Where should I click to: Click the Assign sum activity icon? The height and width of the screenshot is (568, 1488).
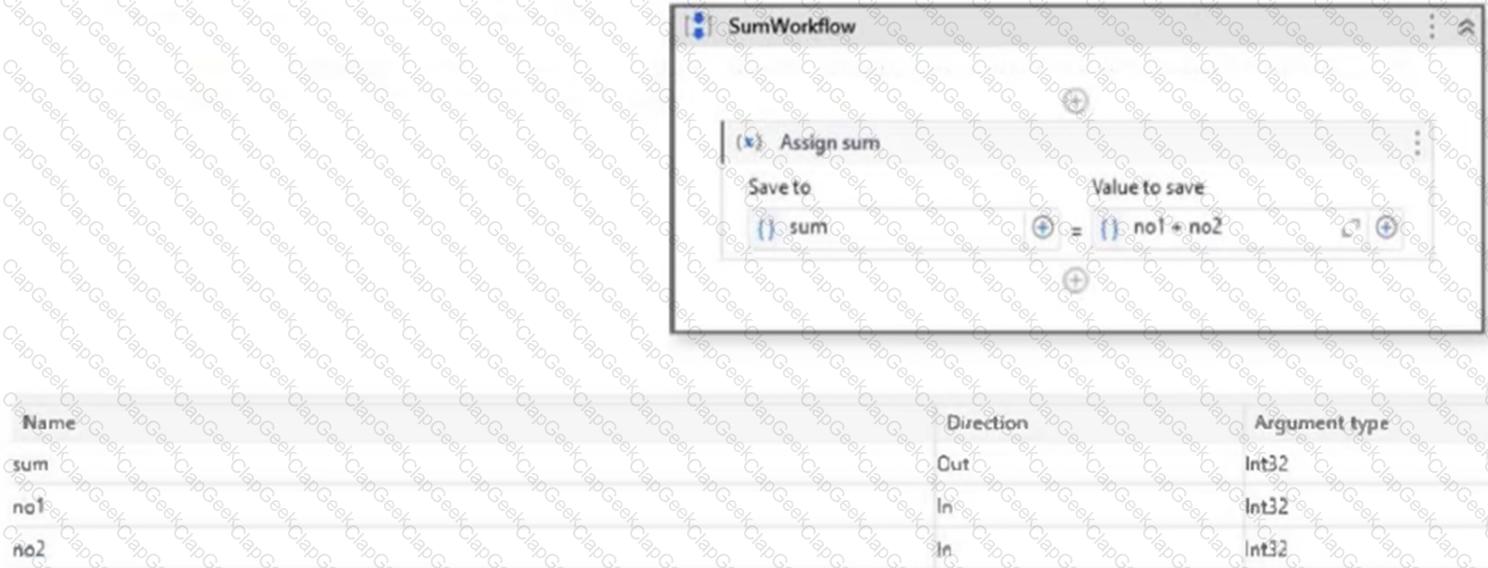tap(748, 142)
